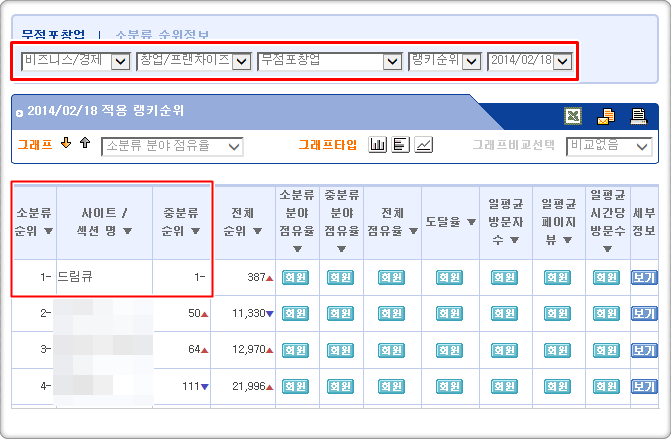Open 소분류 분야 점유율 graph dropdown

click(x=172, y=147)
